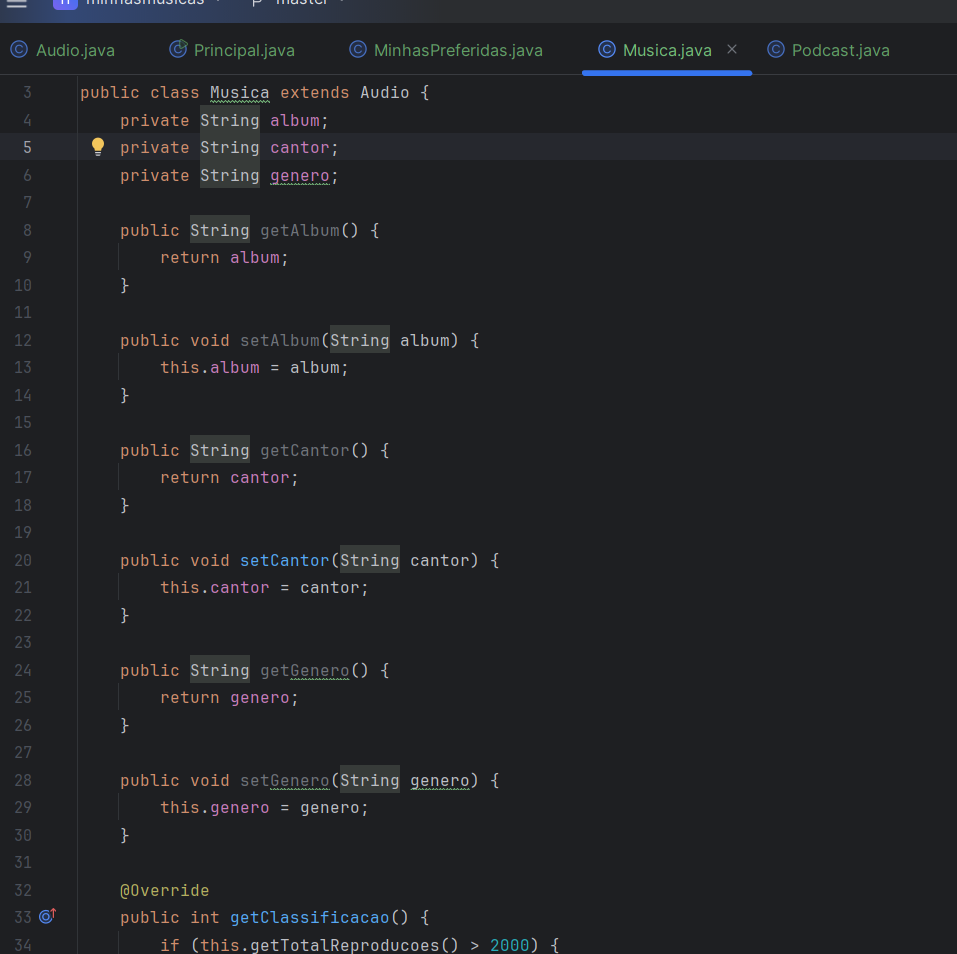Click this.cantor on line 21
Image resolution: width=957 pixels, height=954 pixels.
215,588
